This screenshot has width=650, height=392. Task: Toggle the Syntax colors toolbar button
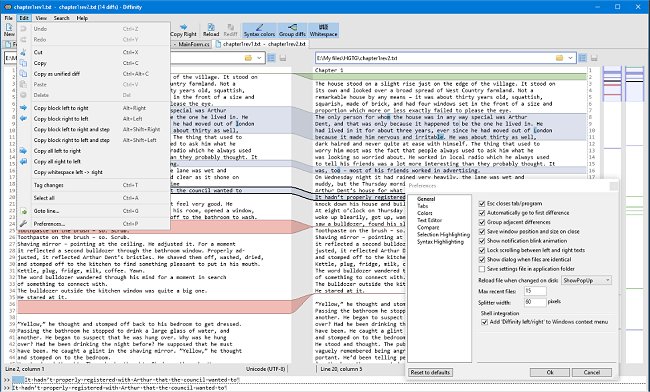(x=260, y=30)
